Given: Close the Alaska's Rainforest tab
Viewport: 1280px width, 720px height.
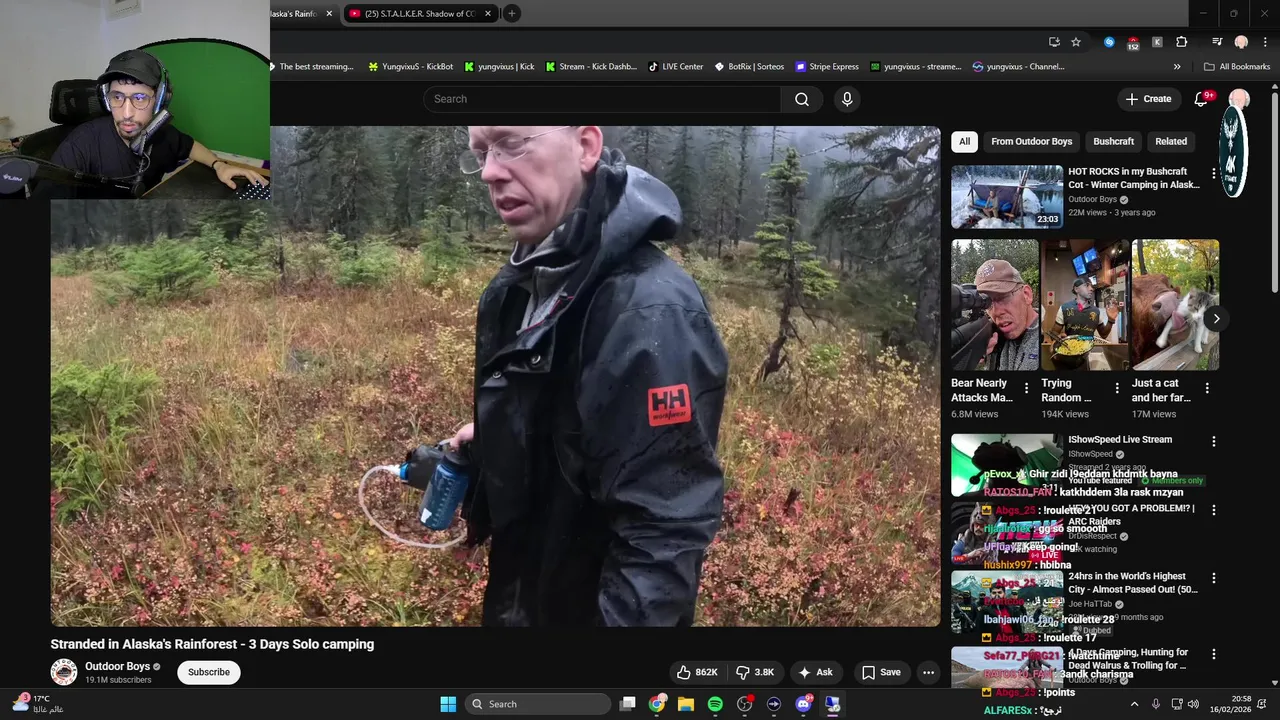Looking at the screenshot, I should click(x=329, y=13).
